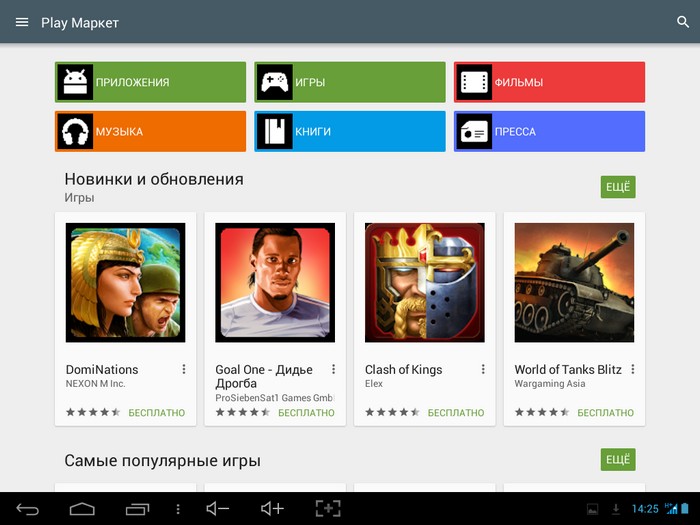700x525 pixels.
Task: Open the Goal One game artwork
Action: tap(275, 283)
